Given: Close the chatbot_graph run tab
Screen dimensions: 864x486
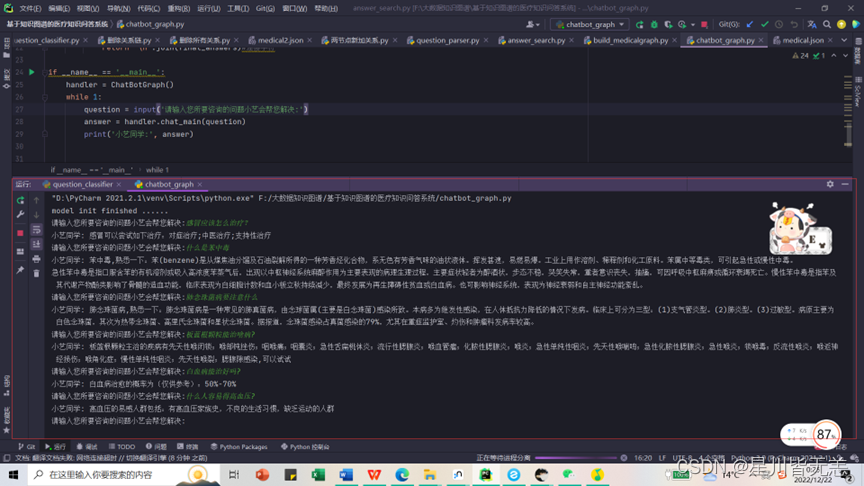Looking at the screenshot, I should [x=199, y=185].
